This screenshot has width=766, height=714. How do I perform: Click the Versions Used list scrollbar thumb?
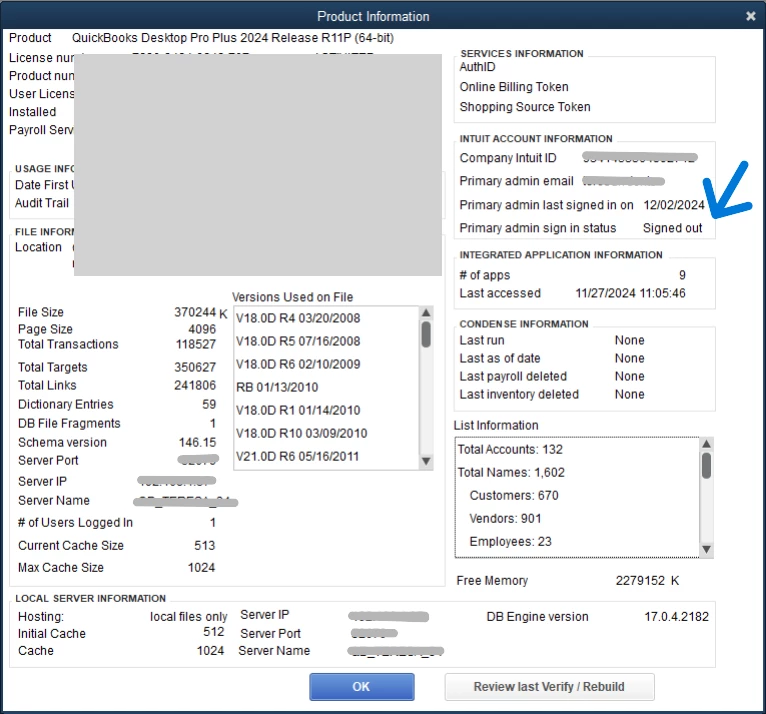[426, 335]
